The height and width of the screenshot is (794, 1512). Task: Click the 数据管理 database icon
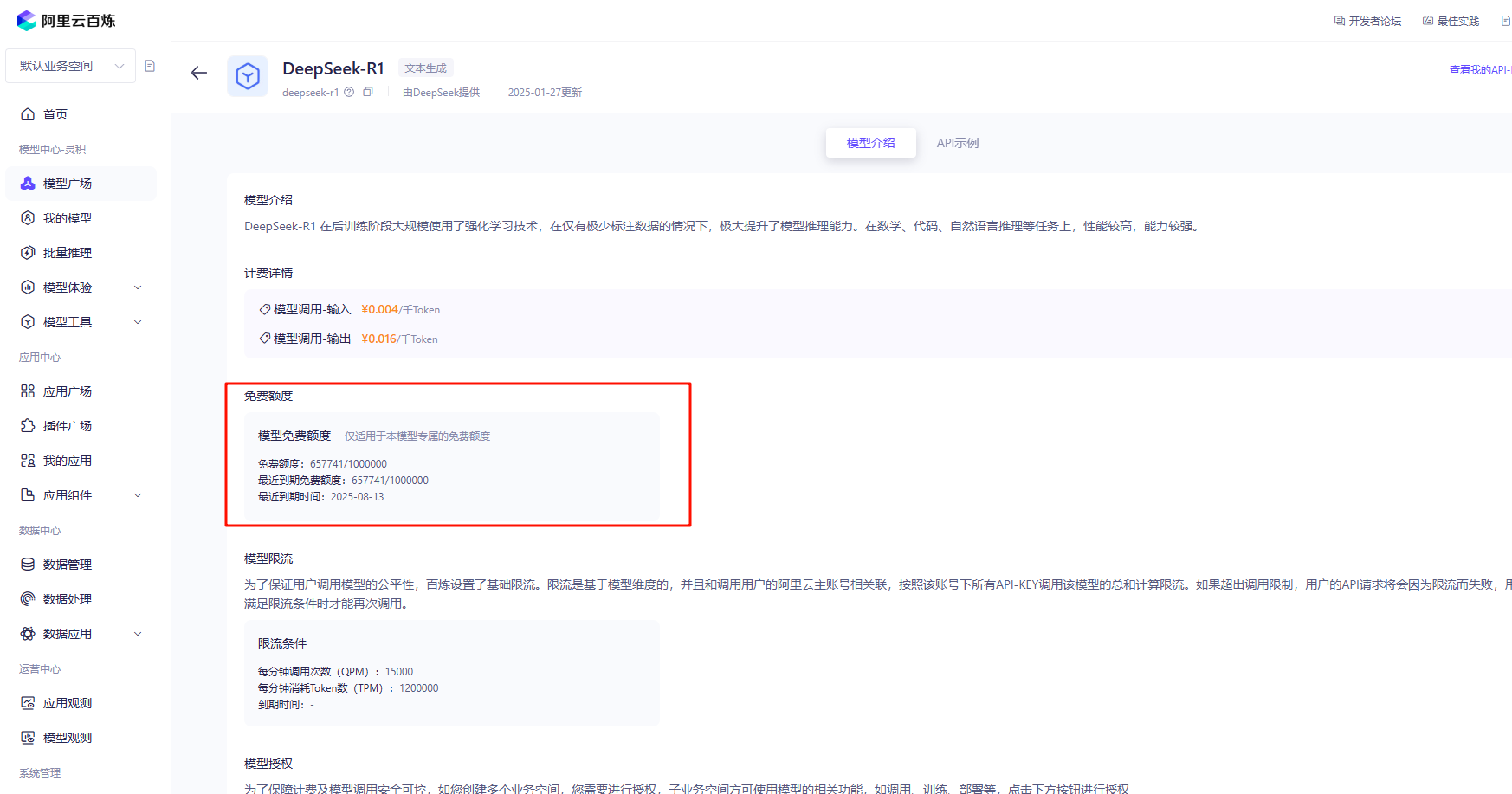point(28,565)
